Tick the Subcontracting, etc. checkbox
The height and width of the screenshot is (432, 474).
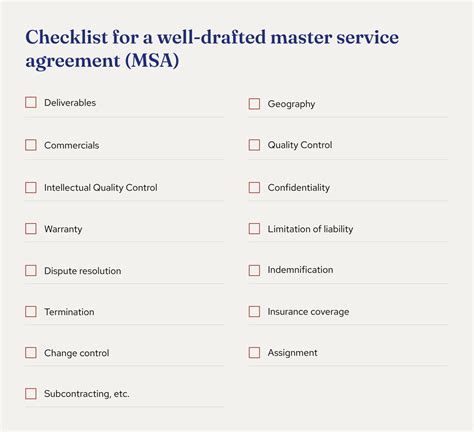click(x=31, y=394)
